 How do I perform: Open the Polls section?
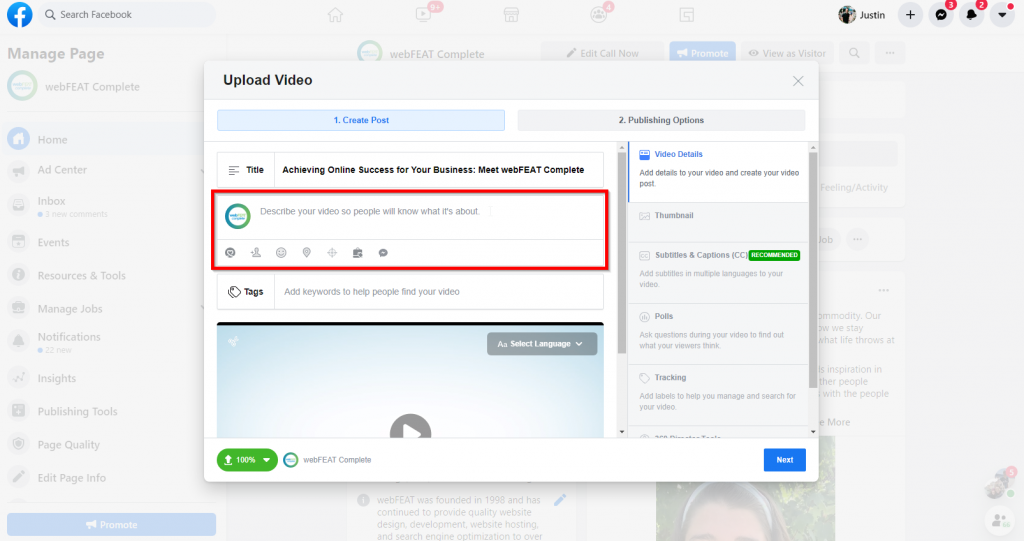click(718, 334)
